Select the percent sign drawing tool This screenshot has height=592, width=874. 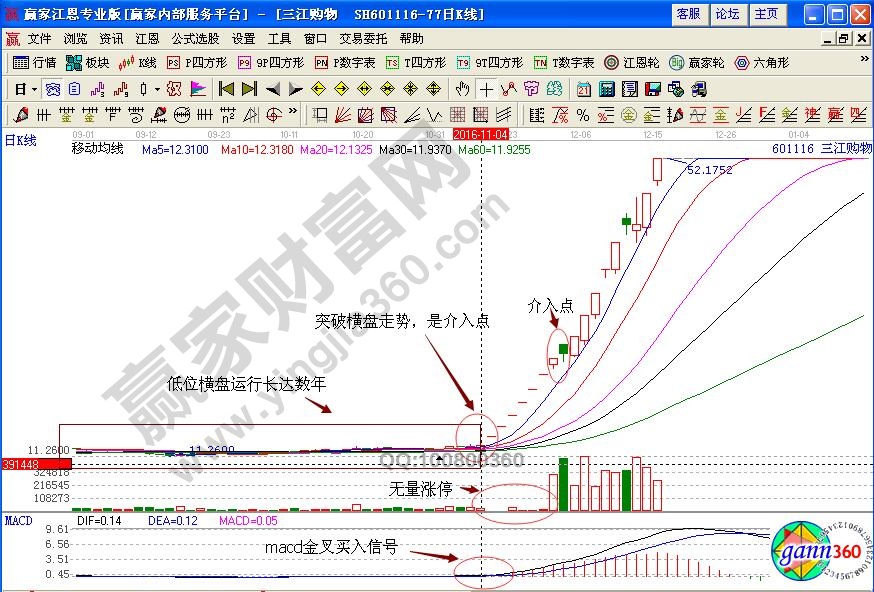(x=582, y=115)
